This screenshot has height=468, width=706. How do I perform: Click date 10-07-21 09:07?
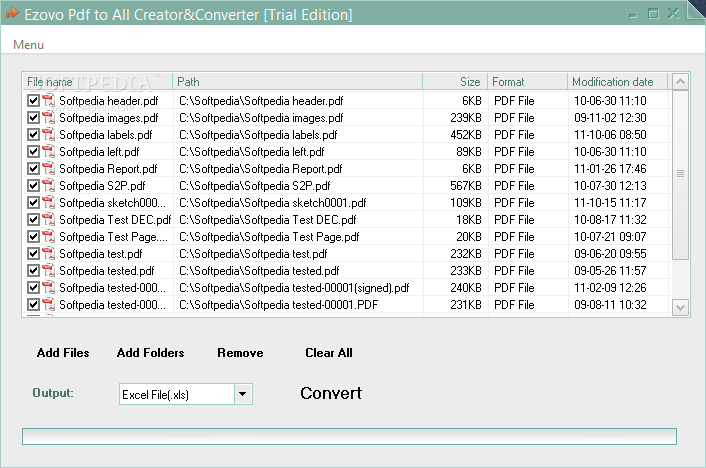pos(610,236)
